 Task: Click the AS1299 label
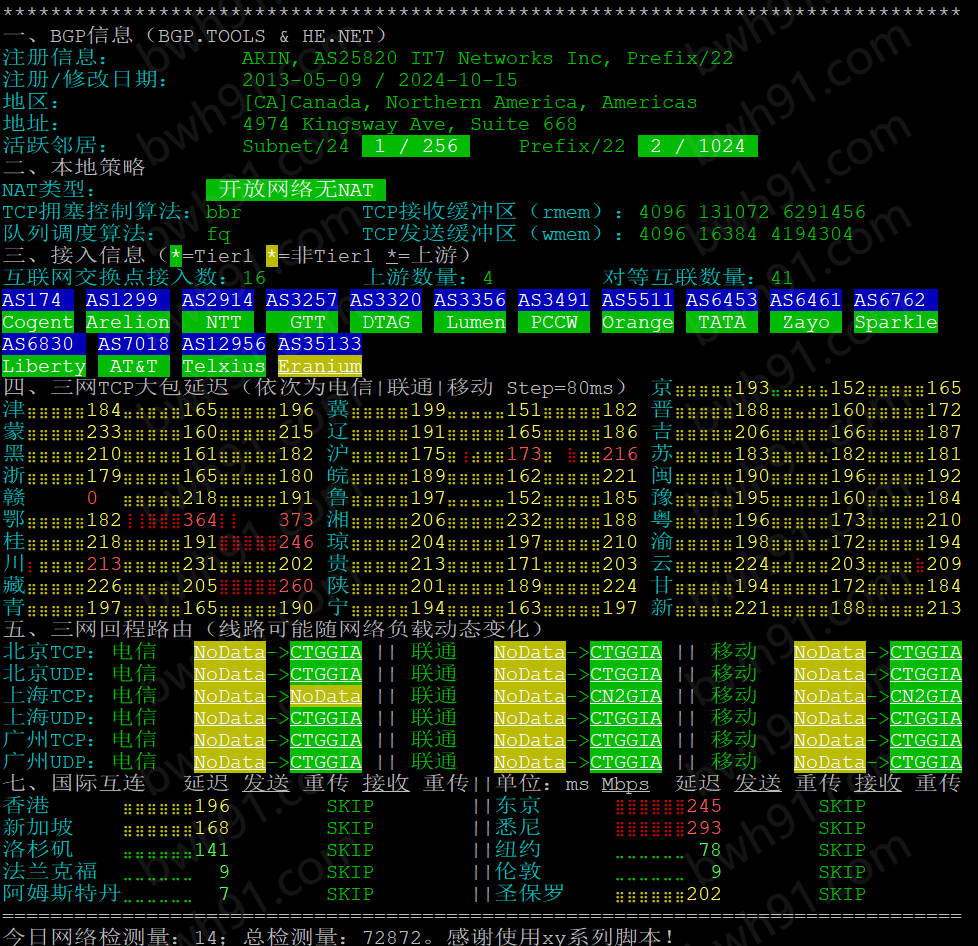click(x=122, y=300)
